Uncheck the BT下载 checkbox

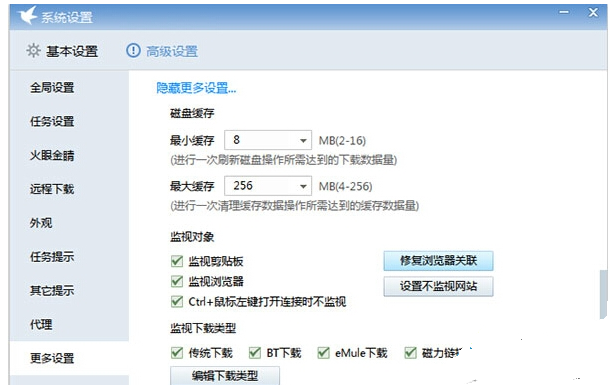[x=255, y=353]
